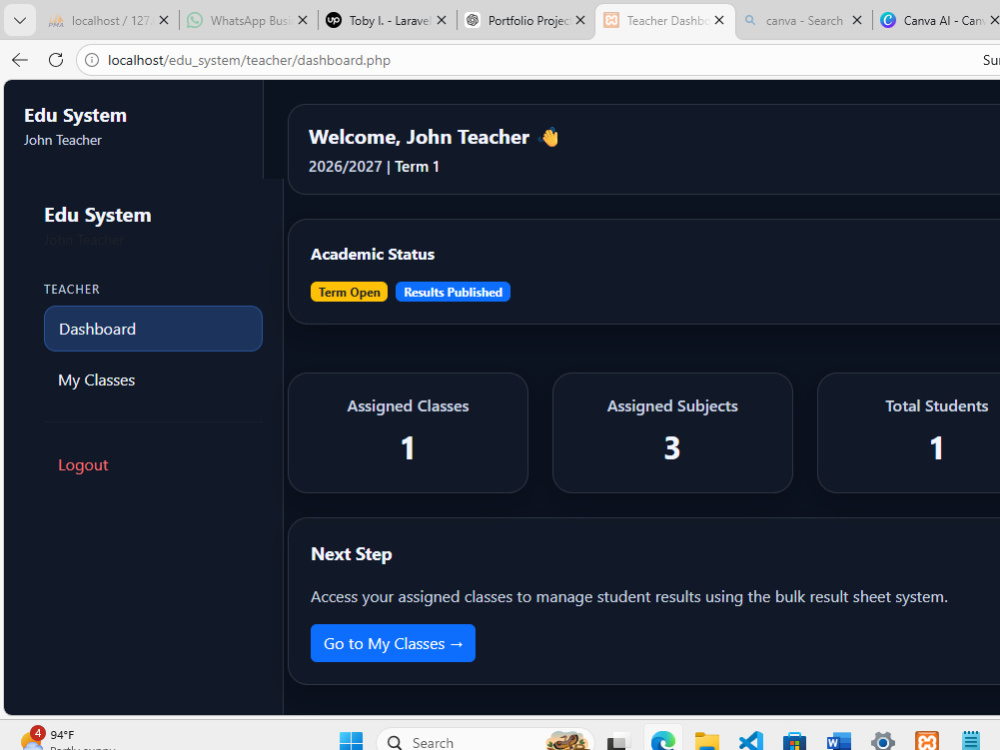Click the 2026/2027 | Term 1 text
This screenshot has height=750, width=1000.
tap(374, 166)
